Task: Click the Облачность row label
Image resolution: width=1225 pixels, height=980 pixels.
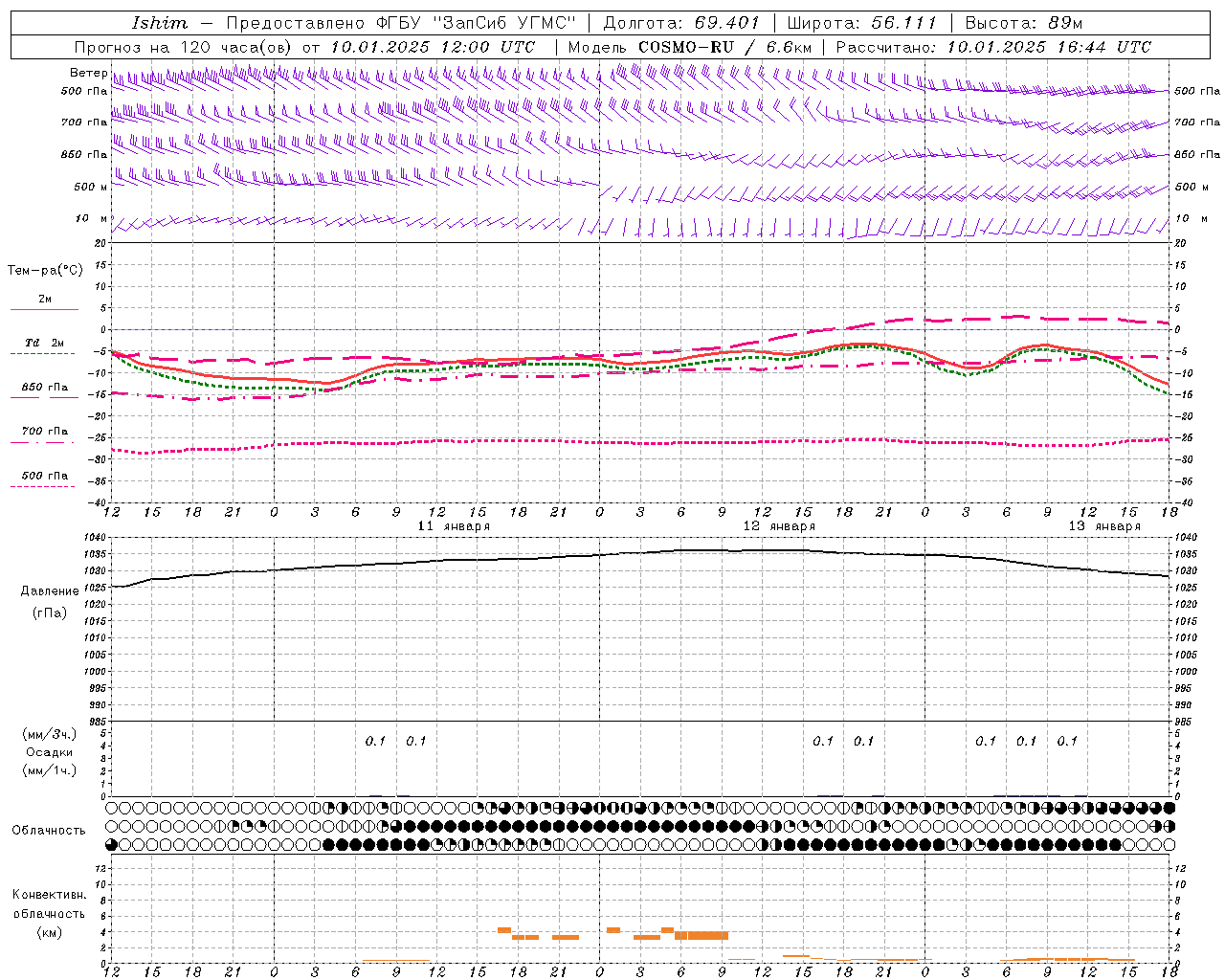Action: pyautogui.click(x=49, y=831)
